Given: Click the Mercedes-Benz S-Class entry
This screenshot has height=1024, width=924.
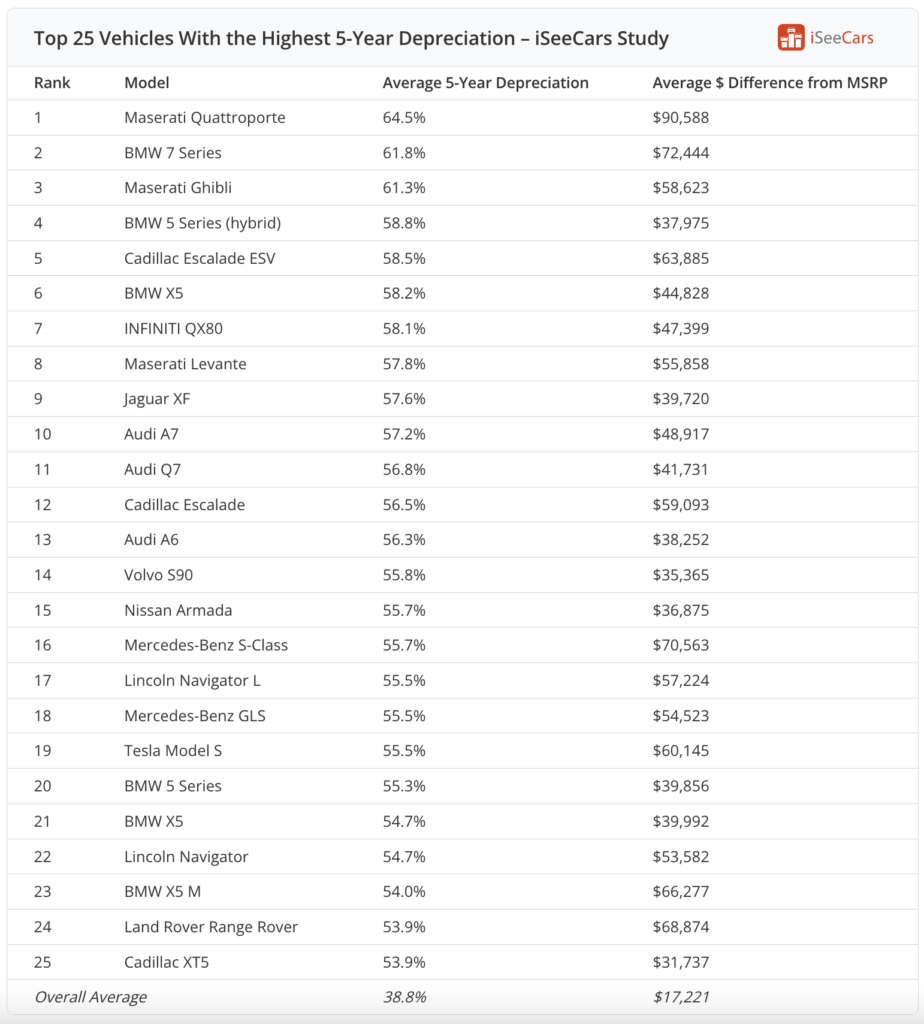Looking at the screenshot, I should (206, 645).
